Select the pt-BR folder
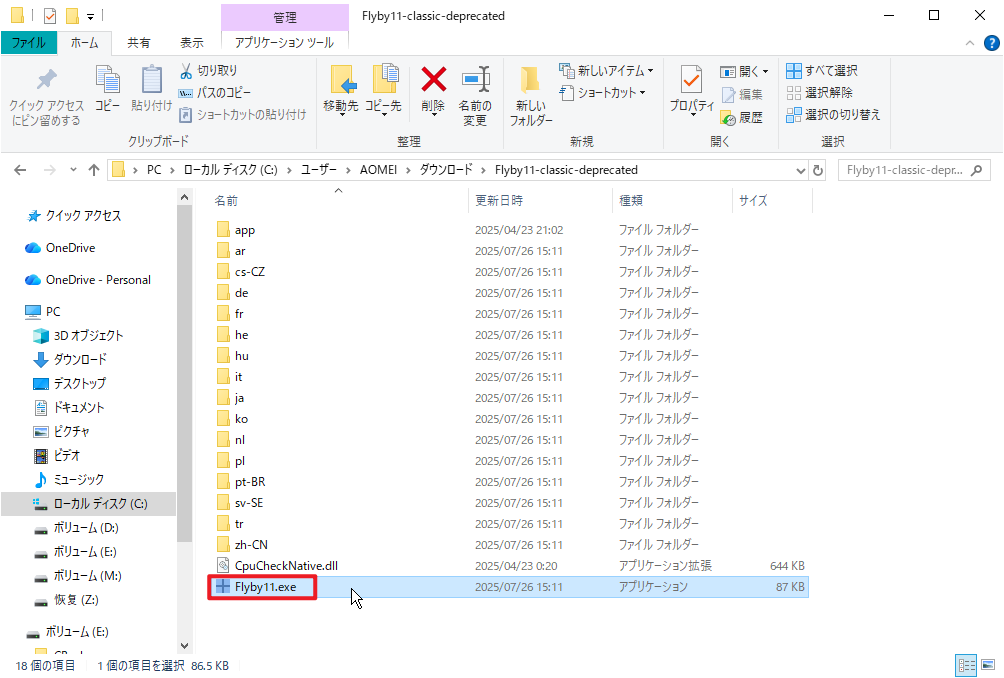This screenshot has height=678, width=1004. tap(250, 481)
